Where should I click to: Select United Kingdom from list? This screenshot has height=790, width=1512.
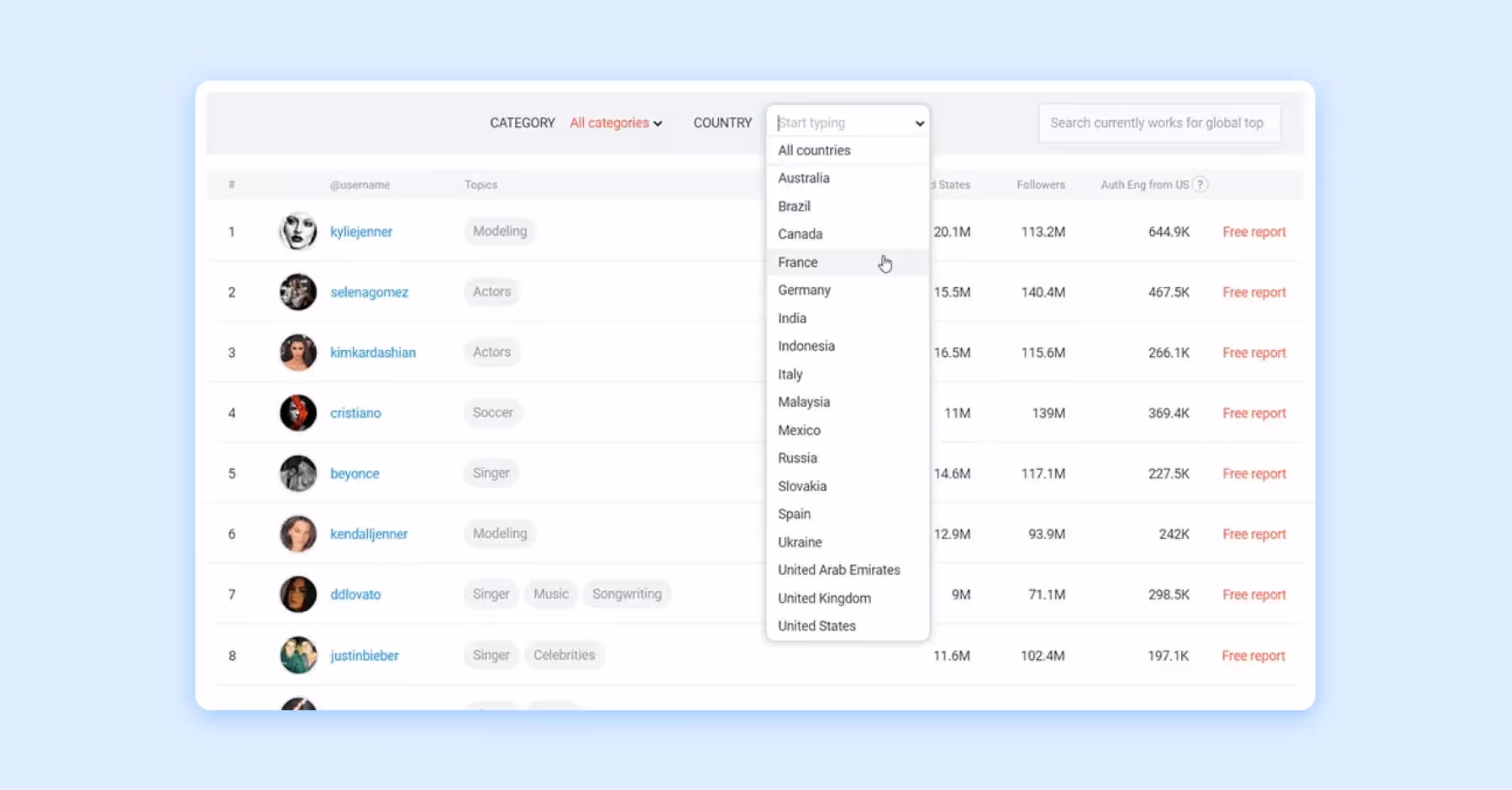848,598
